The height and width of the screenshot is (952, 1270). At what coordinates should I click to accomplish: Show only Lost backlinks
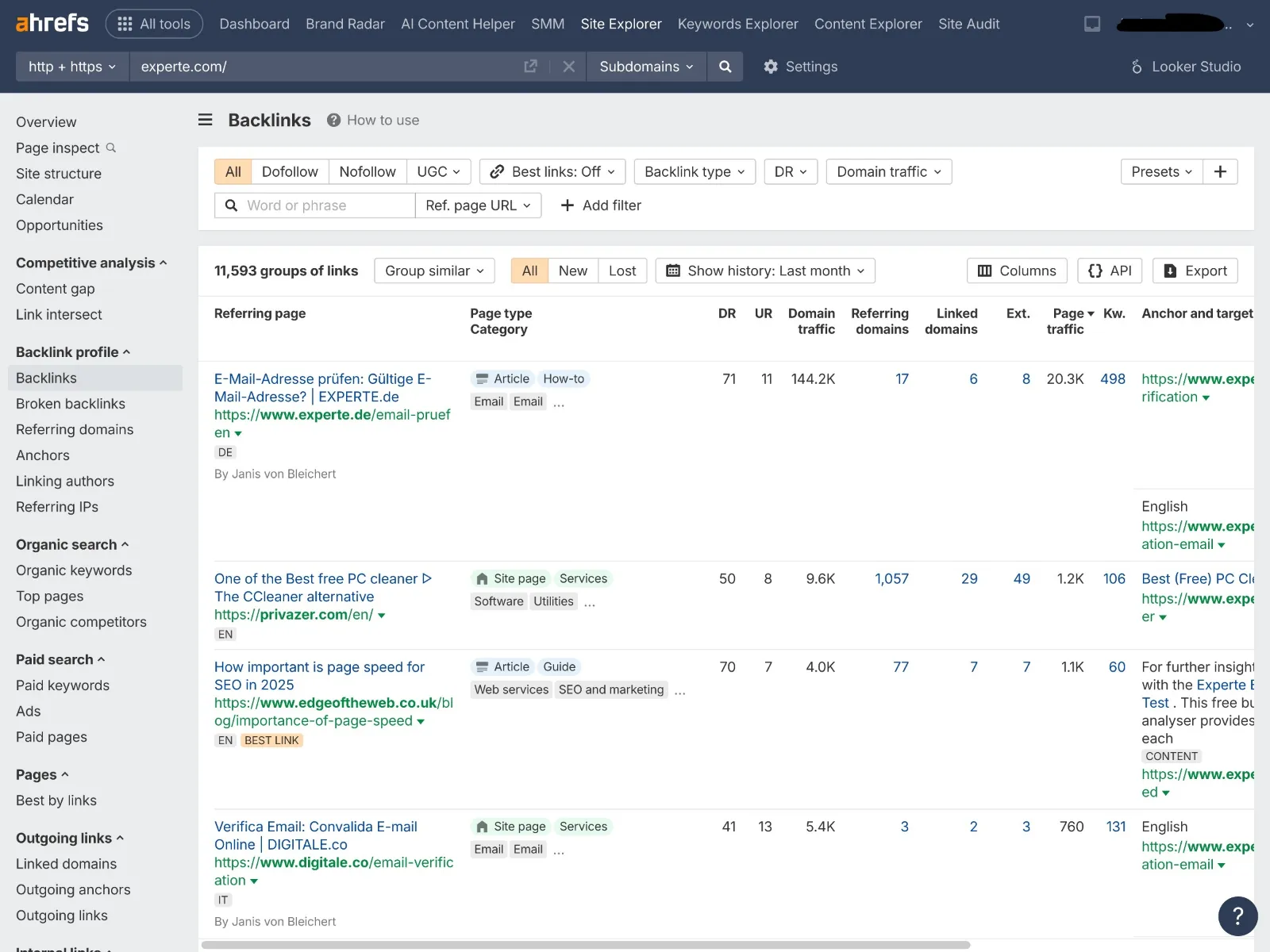[x=622, y=271]
